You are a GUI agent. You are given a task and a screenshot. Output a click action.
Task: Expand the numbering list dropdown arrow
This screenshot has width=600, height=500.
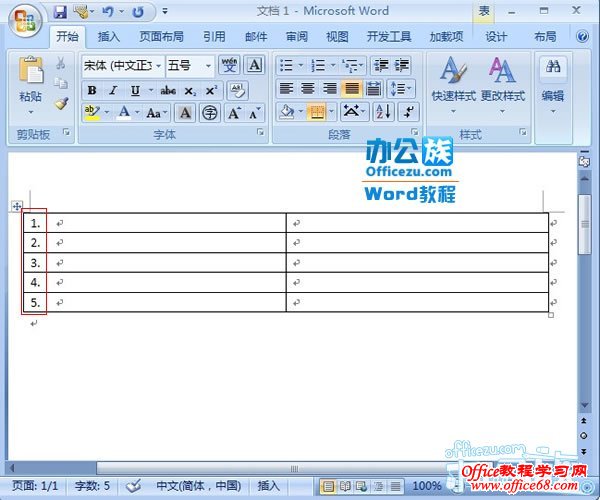(x=333, y=65)
